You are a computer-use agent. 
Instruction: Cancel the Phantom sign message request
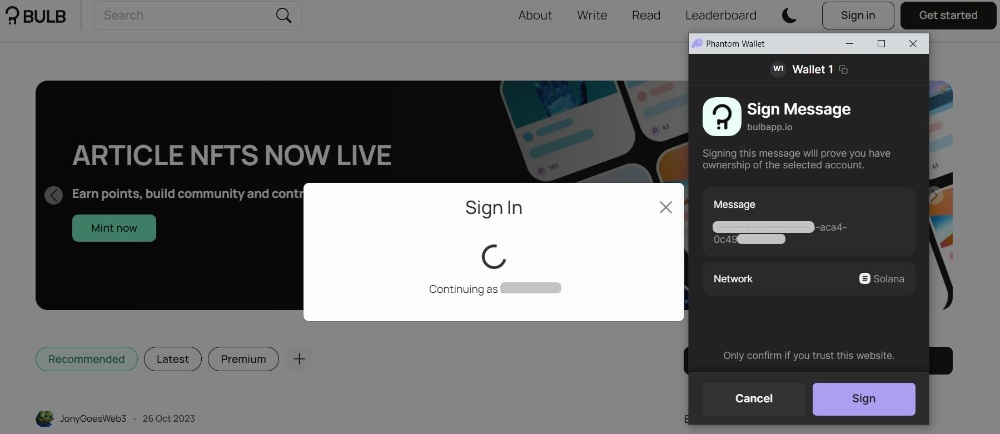click(754, 399)
